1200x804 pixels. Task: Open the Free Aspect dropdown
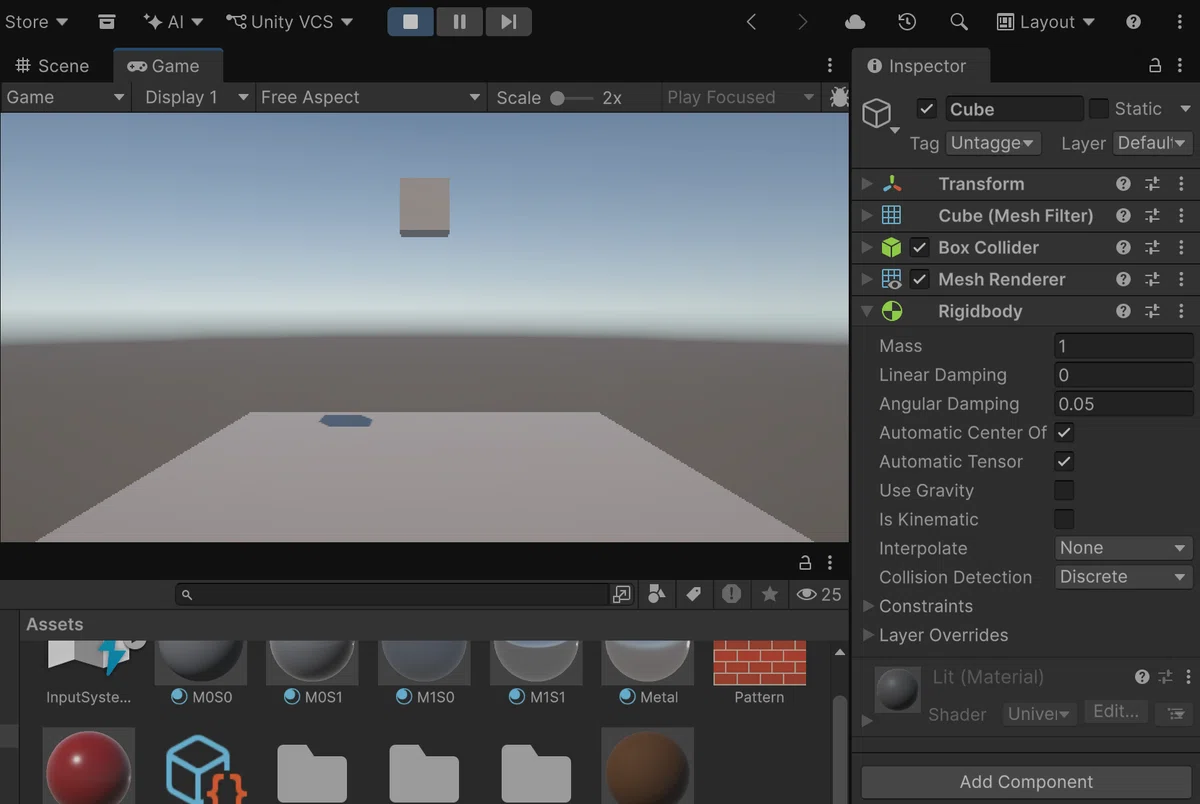pos(370,97)
